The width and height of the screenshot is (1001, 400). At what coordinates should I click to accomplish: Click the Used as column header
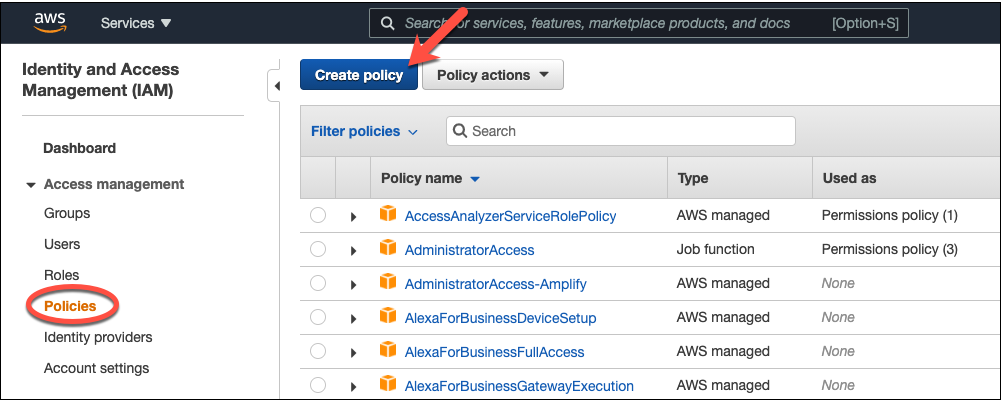pos(849,179)
